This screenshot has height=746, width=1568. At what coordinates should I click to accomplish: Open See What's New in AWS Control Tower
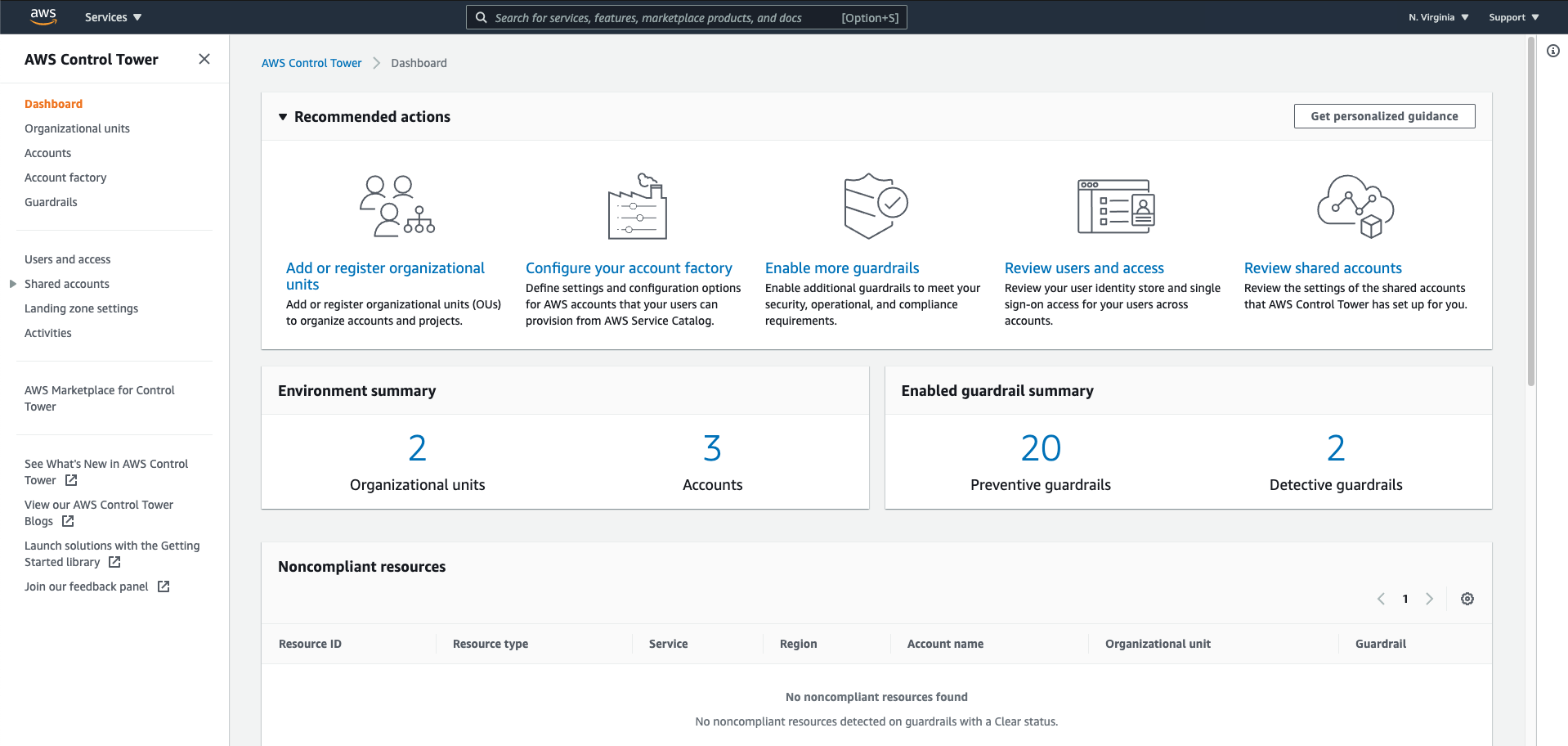[x=106, y=472]
